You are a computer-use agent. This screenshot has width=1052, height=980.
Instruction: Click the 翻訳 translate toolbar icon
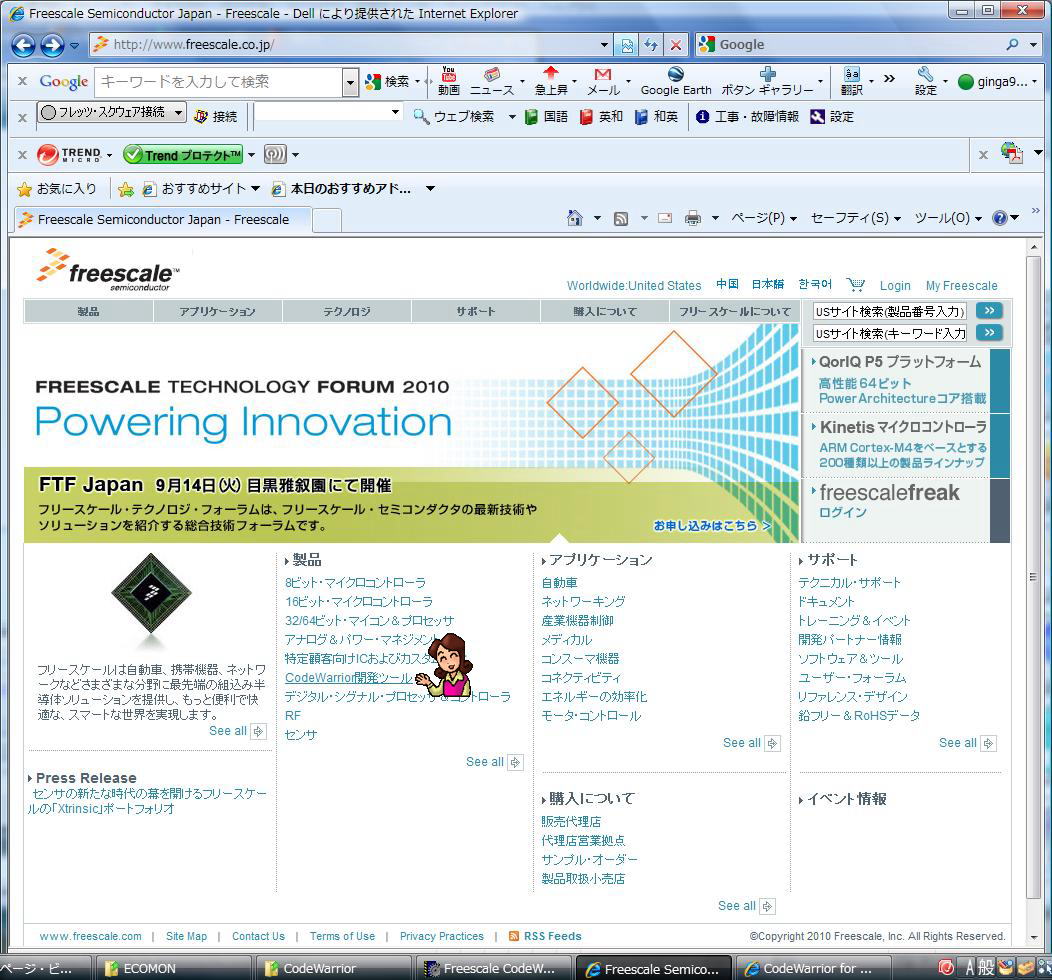pyautogui.click(x=851, y=81)
